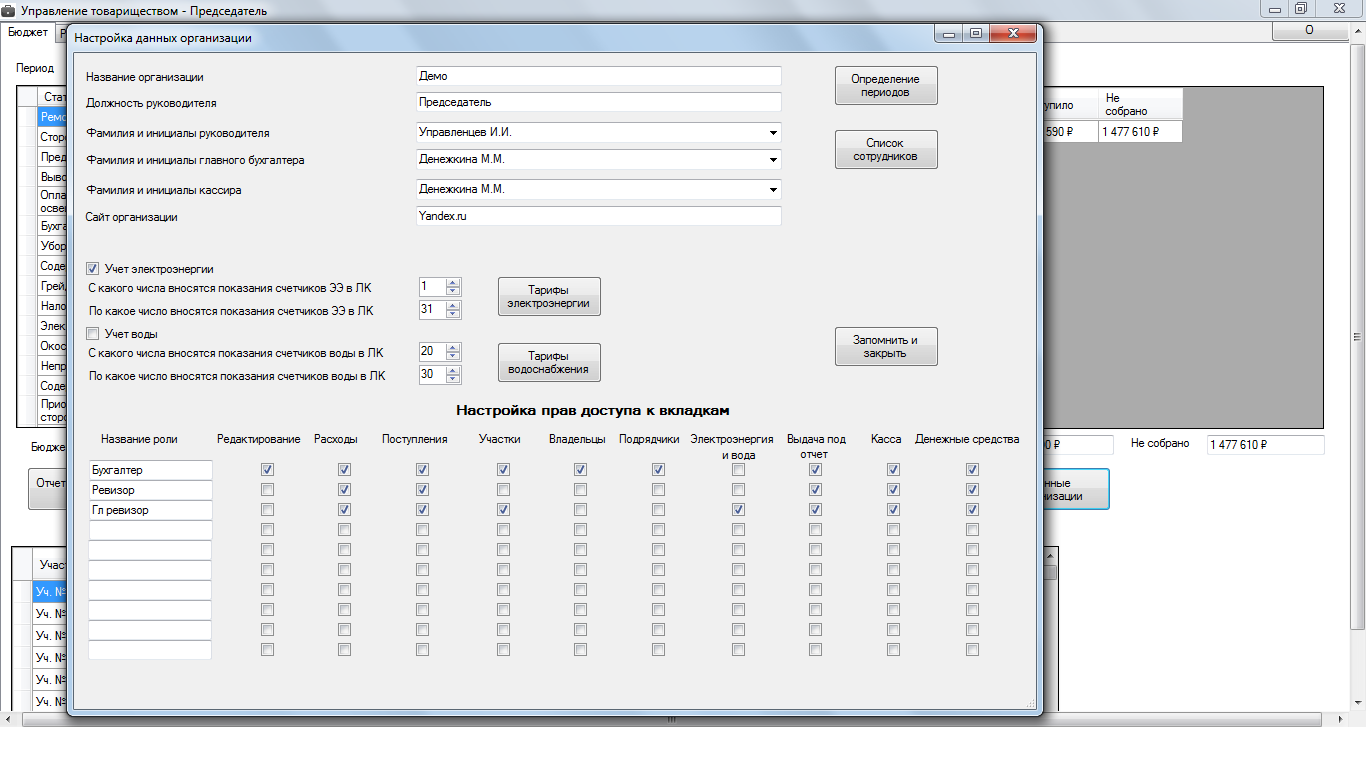Click the Сайт организации input field
Screen dimensions: 1366x768
click(598, 217)
